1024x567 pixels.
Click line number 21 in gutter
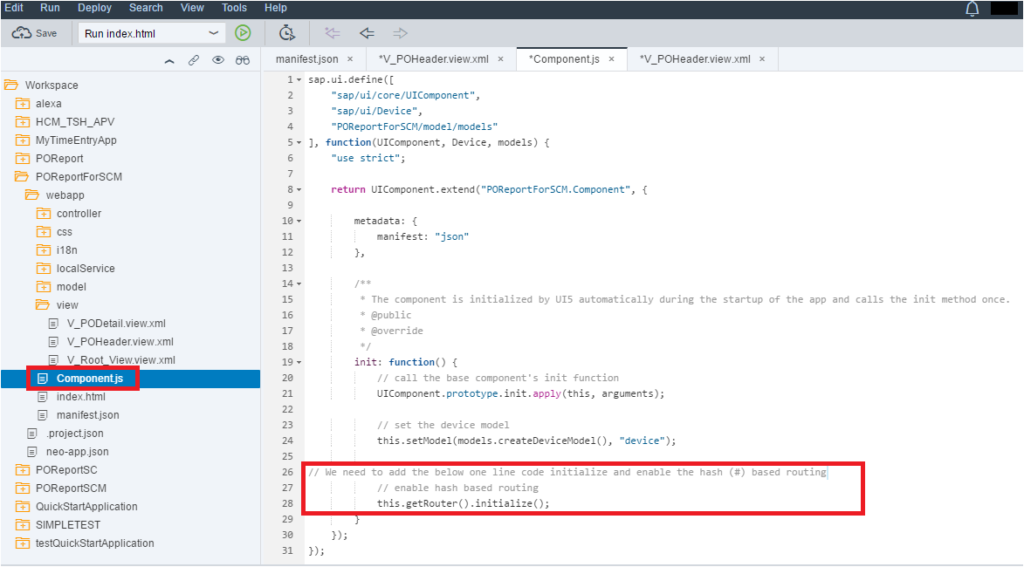tap(287, 393)
